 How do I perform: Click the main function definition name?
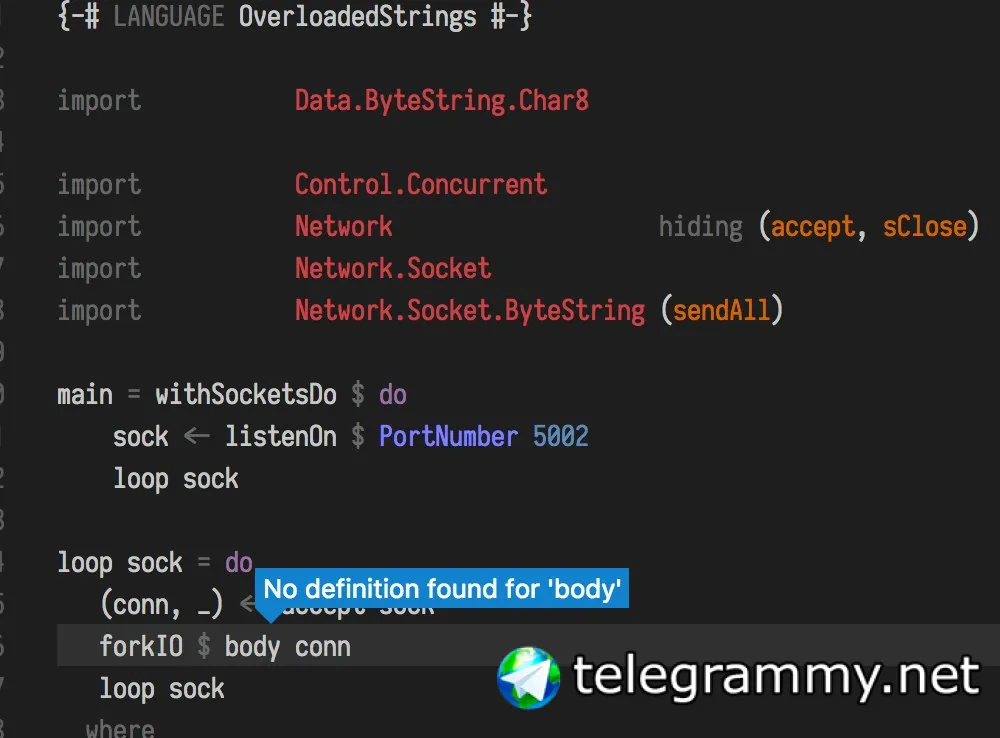(x=85, y=394)
